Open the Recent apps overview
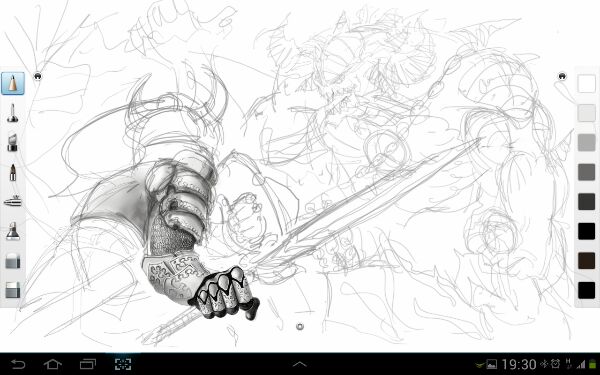This screenshot has height=375, width=600. point(88,364)
